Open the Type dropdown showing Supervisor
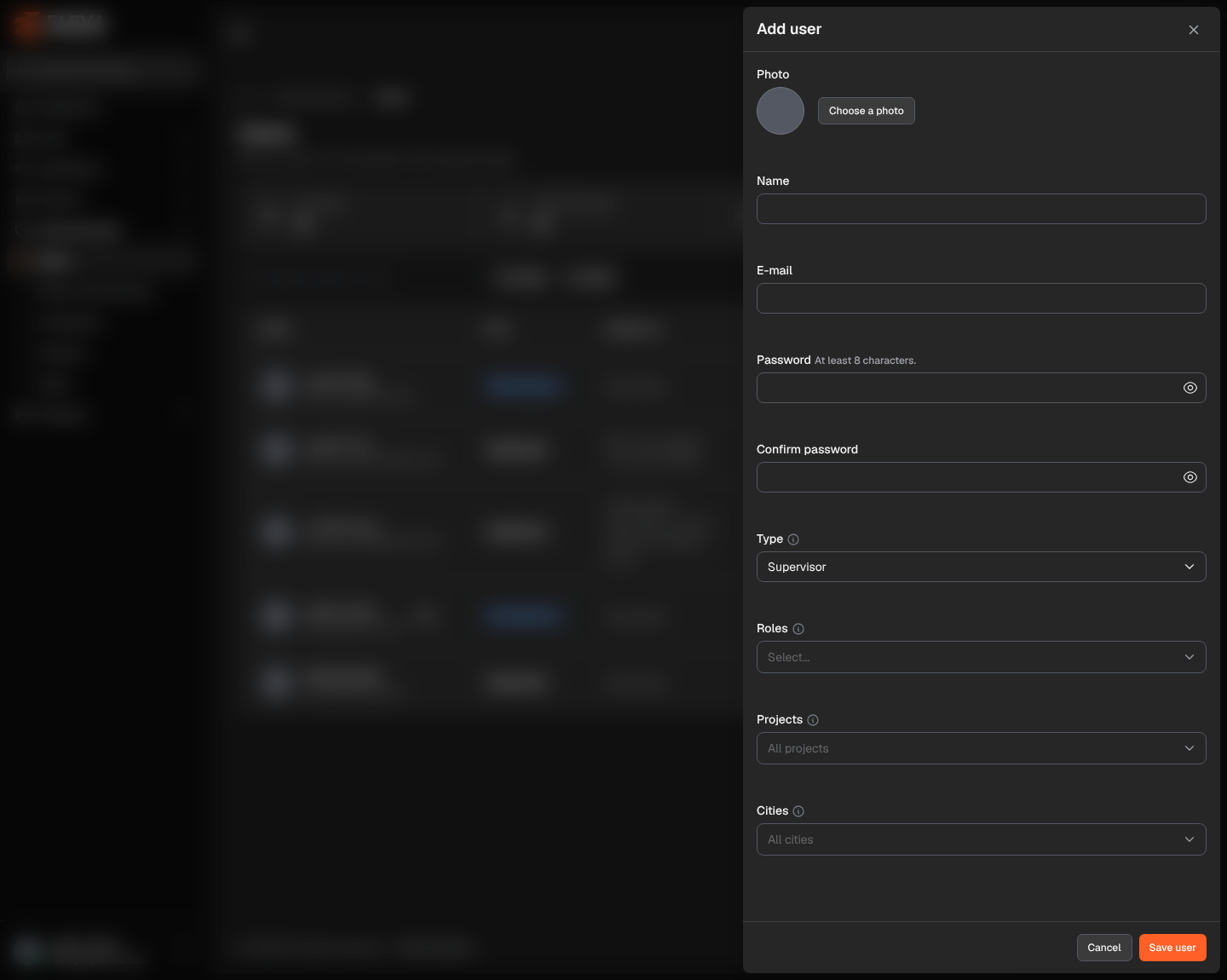The height and width of the screenshot is (980, 1227). point(982,567)
